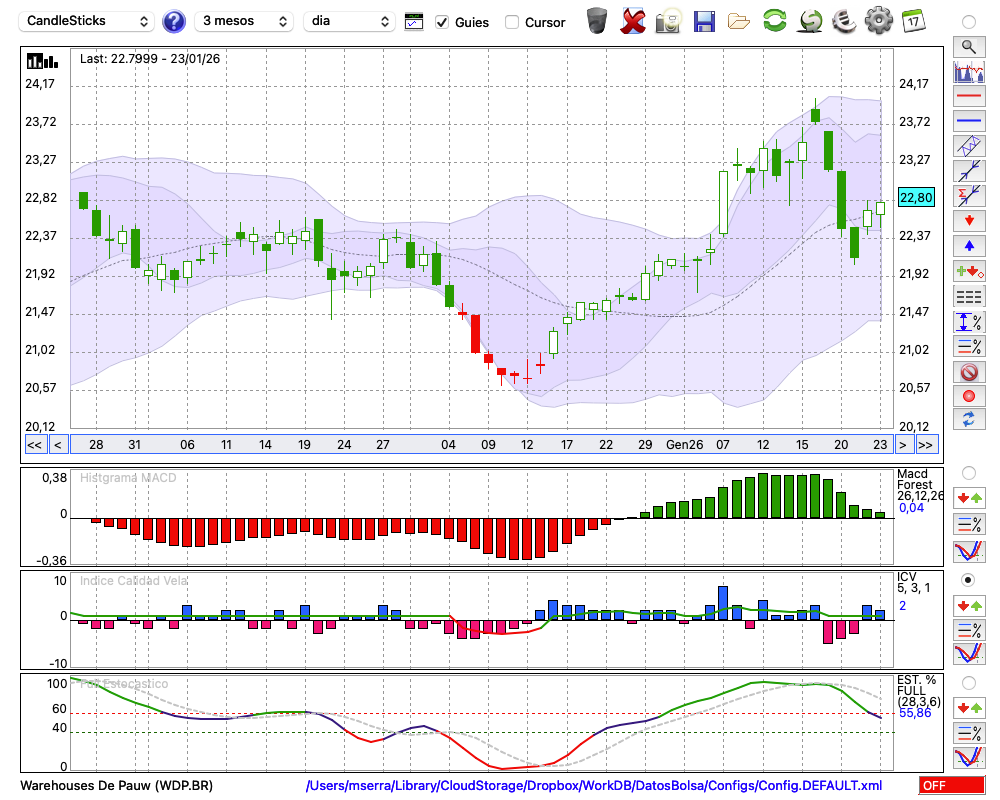Click the << jump backward navigation button

(x=34, y=445)
